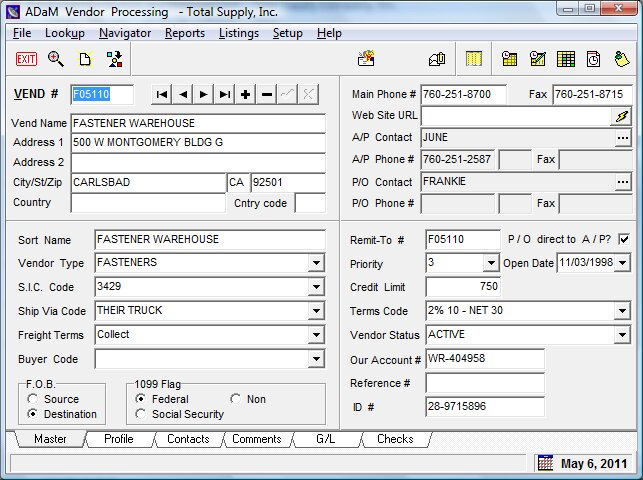Open the calendar icon in the status bar
Screen dimensions: 643x480
[x=545, y=463]
